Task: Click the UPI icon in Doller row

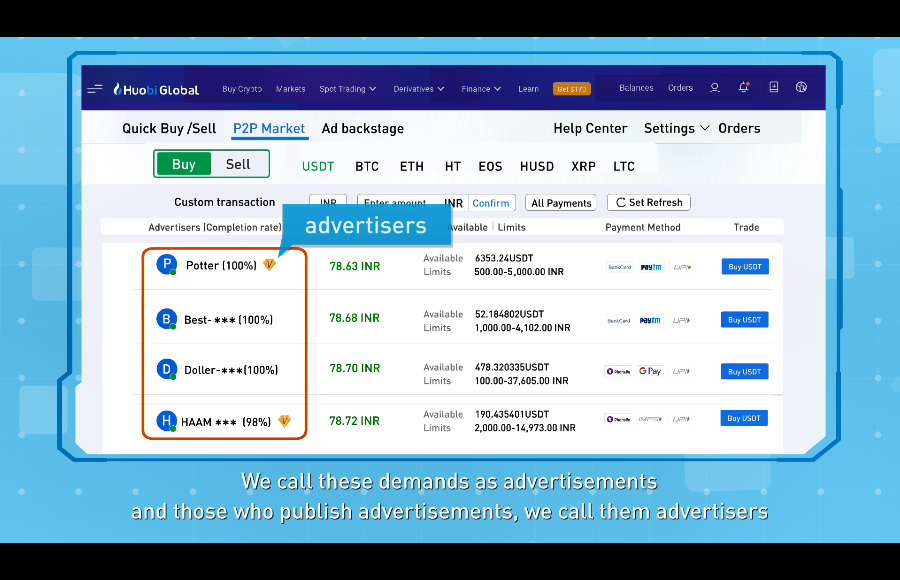Action: pyautogui.click(x=681, y=372)
